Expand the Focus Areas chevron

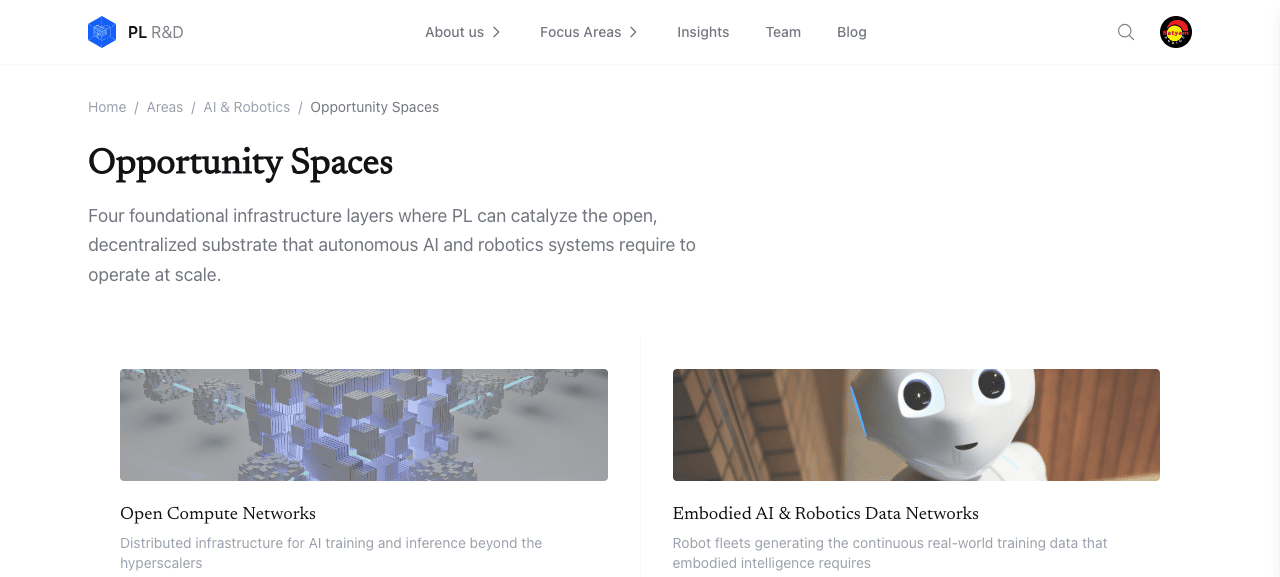click(x=633, y=32)
